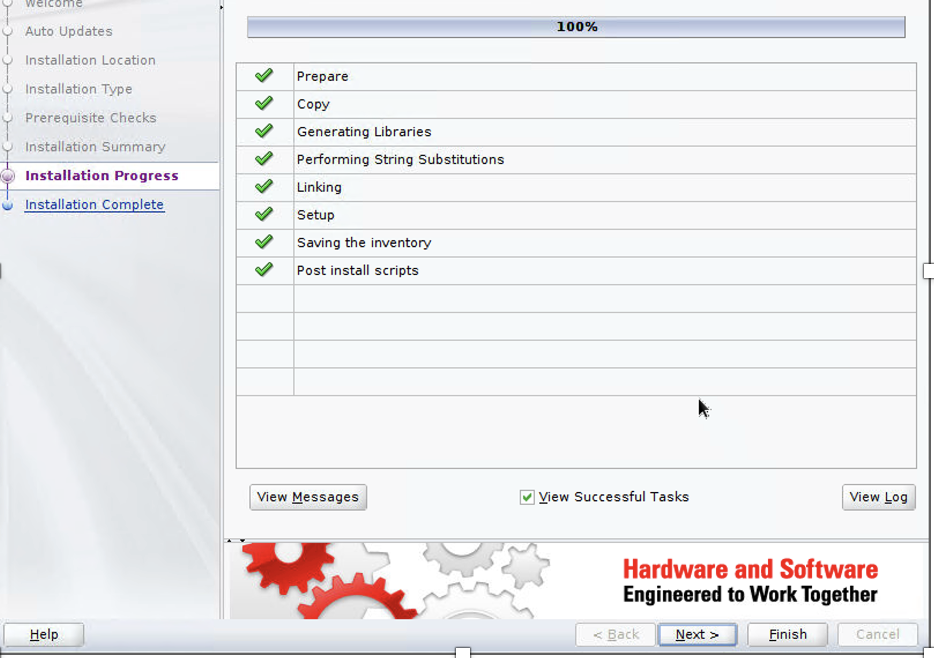This screenshot has width=934, height=658.
Task: Open the View Log button
Action: click(879, 497)
